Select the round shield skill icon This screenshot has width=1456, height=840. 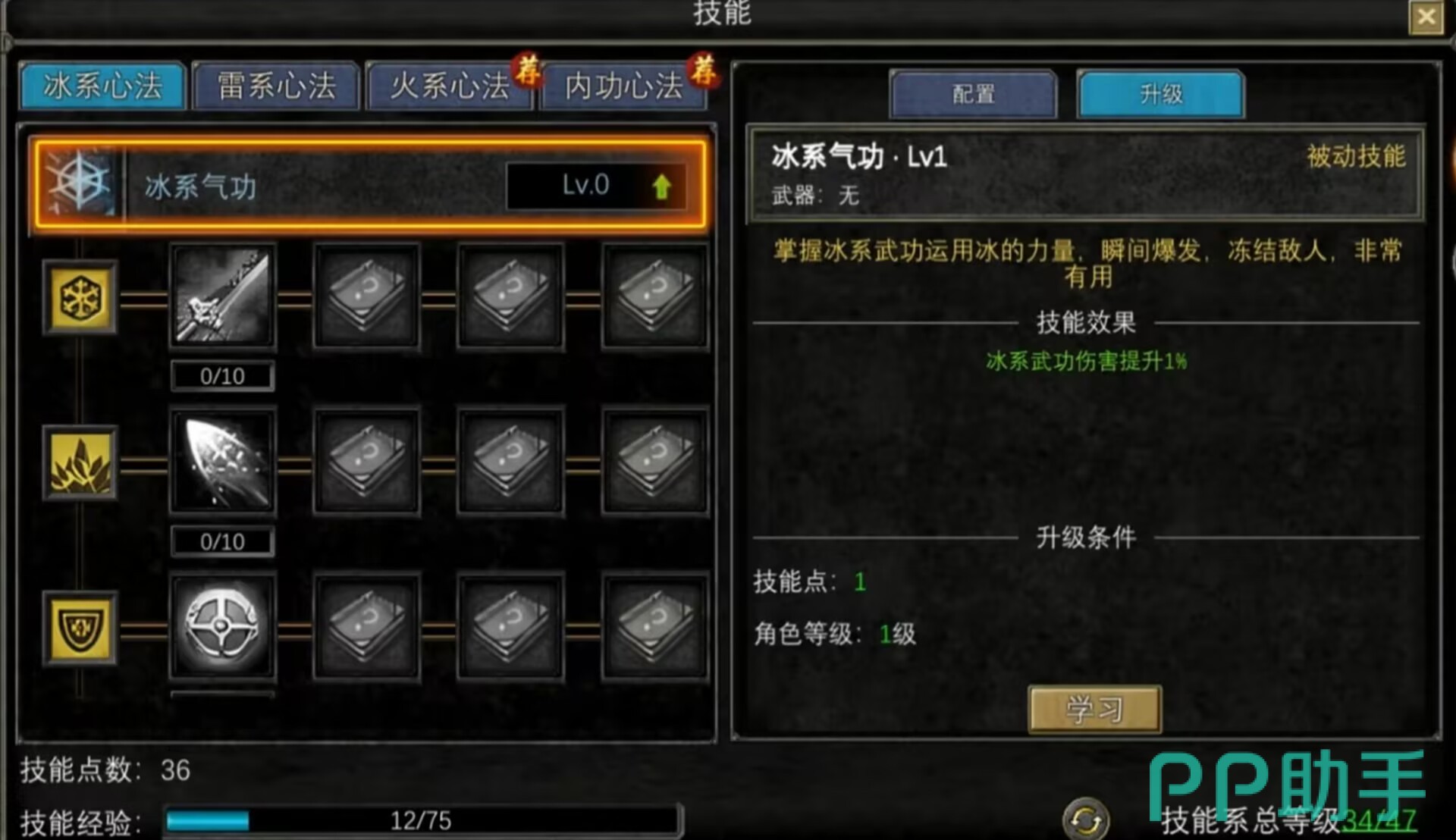222,626
